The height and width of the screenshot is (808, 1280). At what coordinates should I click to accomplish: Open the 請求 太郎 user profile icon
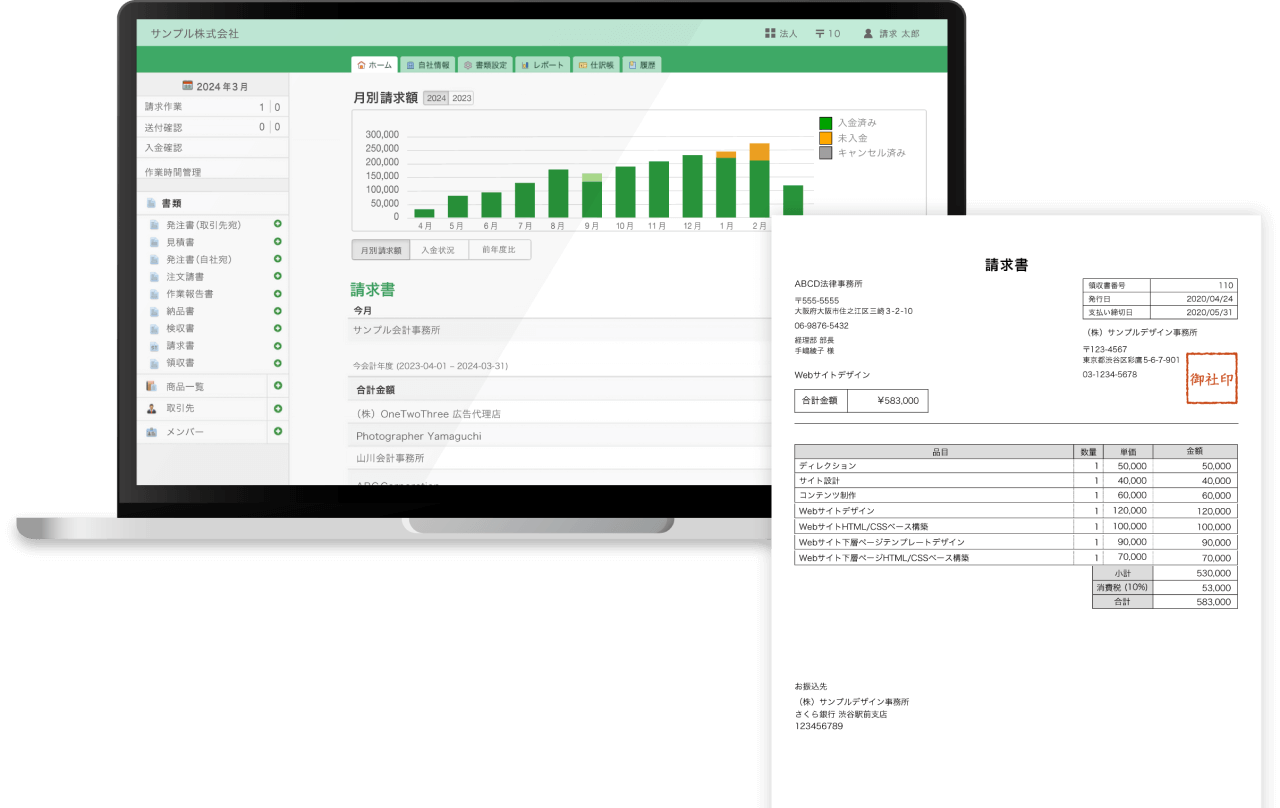click(868, 33)
